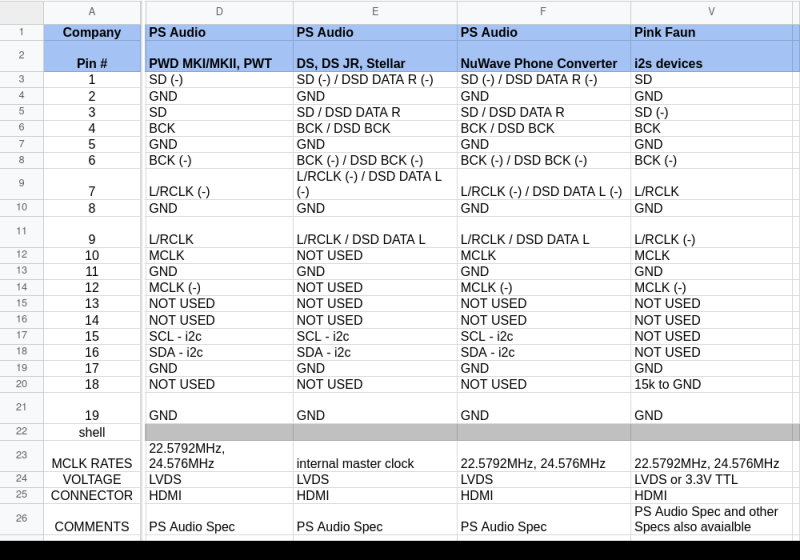
Task: Select the 'Pink Faun' cell
Action: pyautogui.click(x=712, y=32)
